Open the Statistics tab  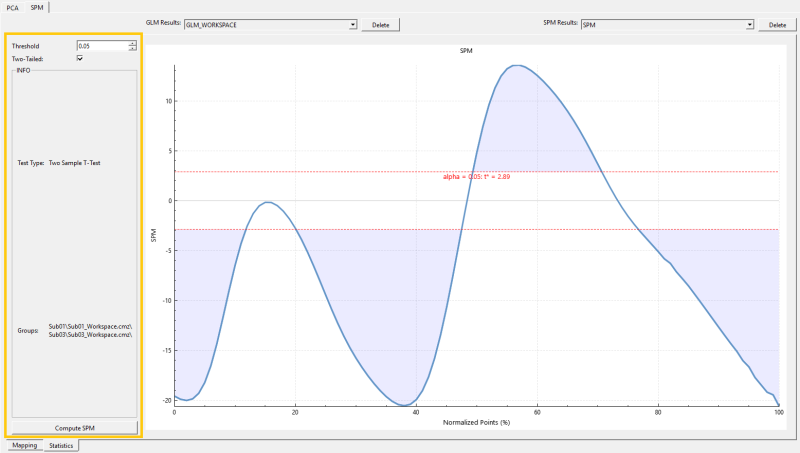pyautogui.click(x=61, y=445)
